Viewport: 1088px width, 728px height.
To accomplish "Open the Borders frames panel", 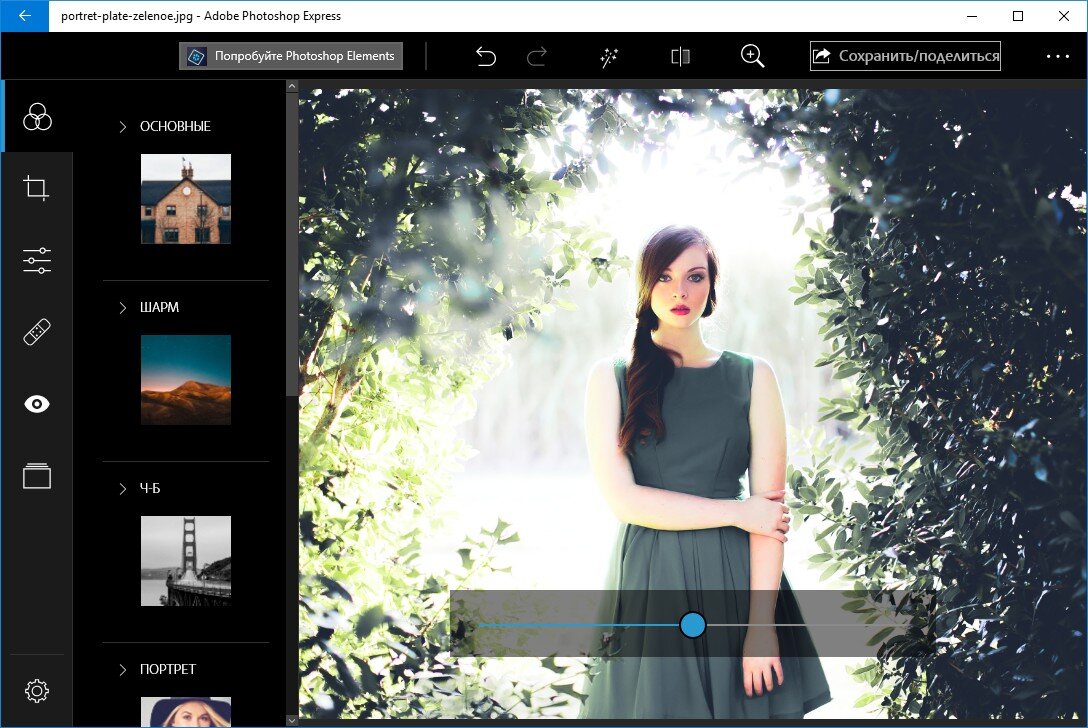I will tap(37, 476).
